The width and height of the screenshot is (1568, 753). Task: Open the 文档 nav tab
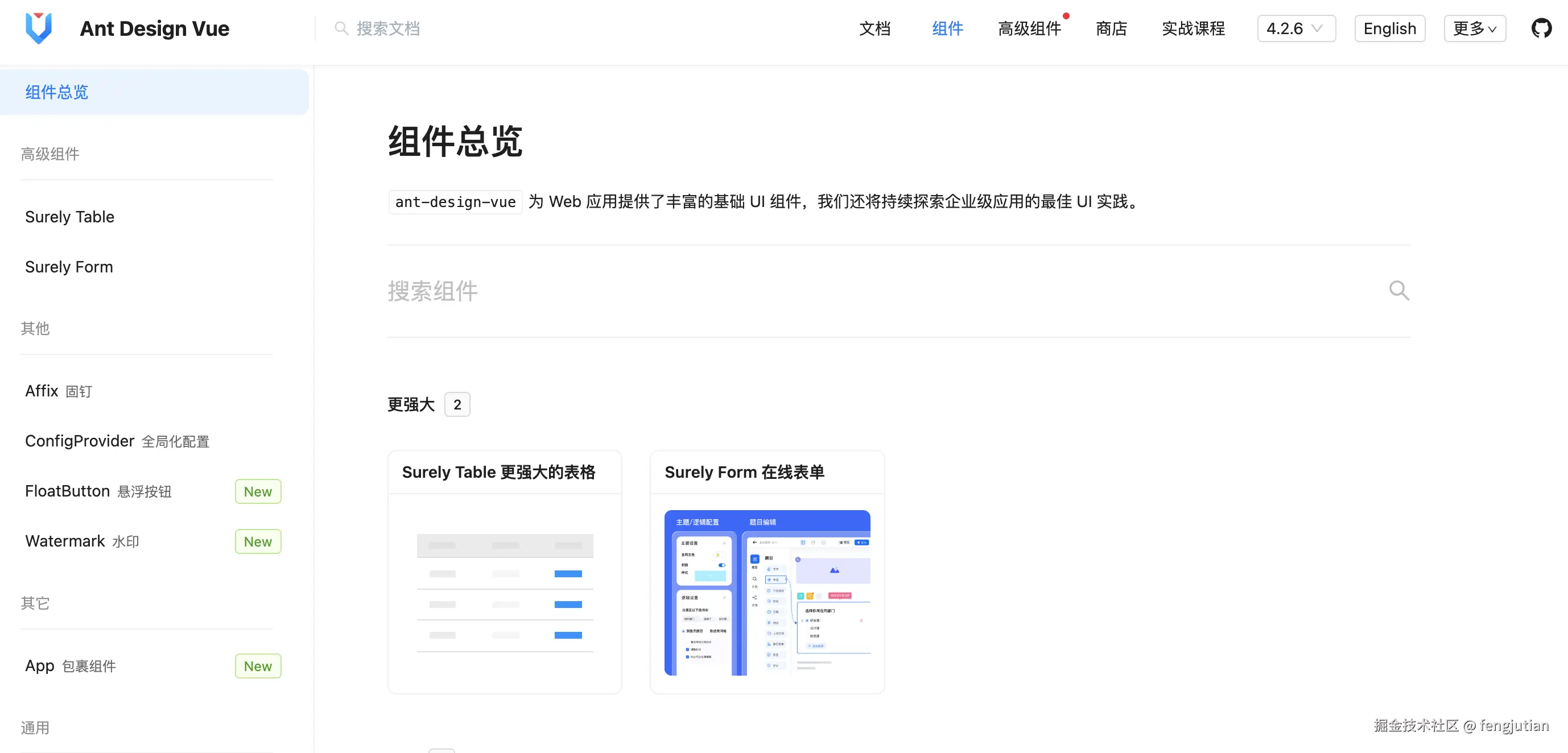tap(874, 28)
